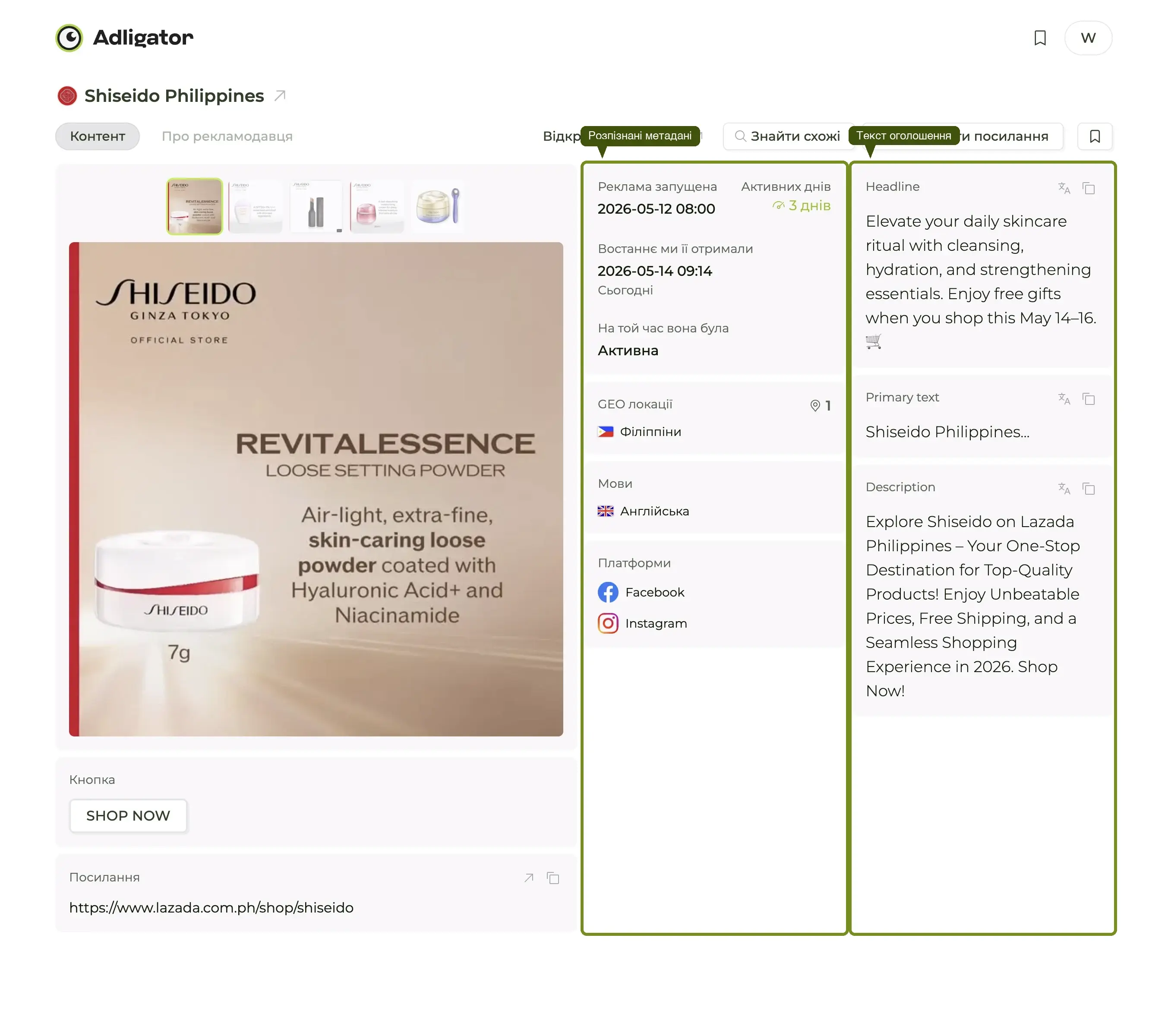
Task: Open the W user profile avatar
Action: click(1088, 38)
